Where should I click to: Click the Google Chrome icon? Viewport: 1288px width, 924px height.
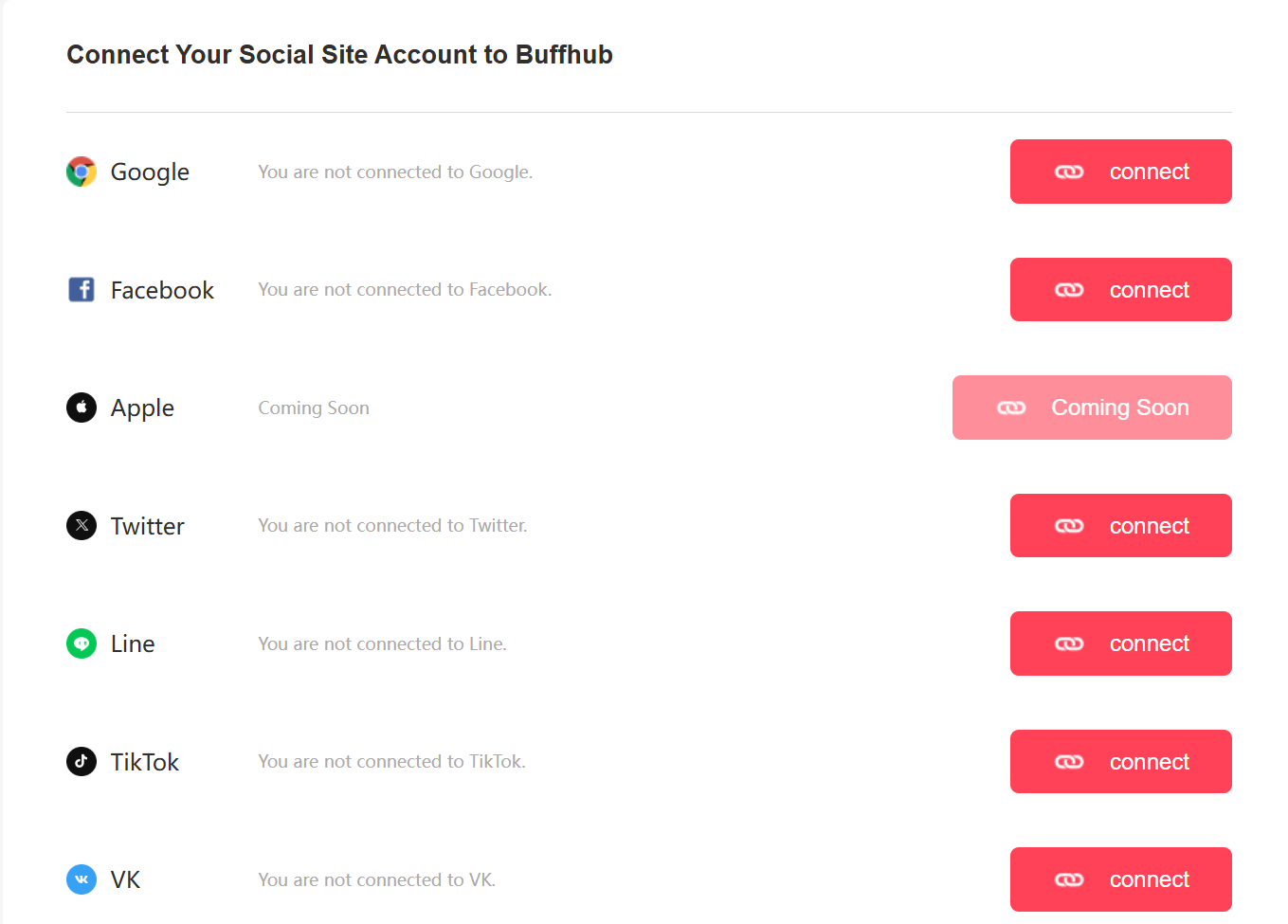coord(82,172)
